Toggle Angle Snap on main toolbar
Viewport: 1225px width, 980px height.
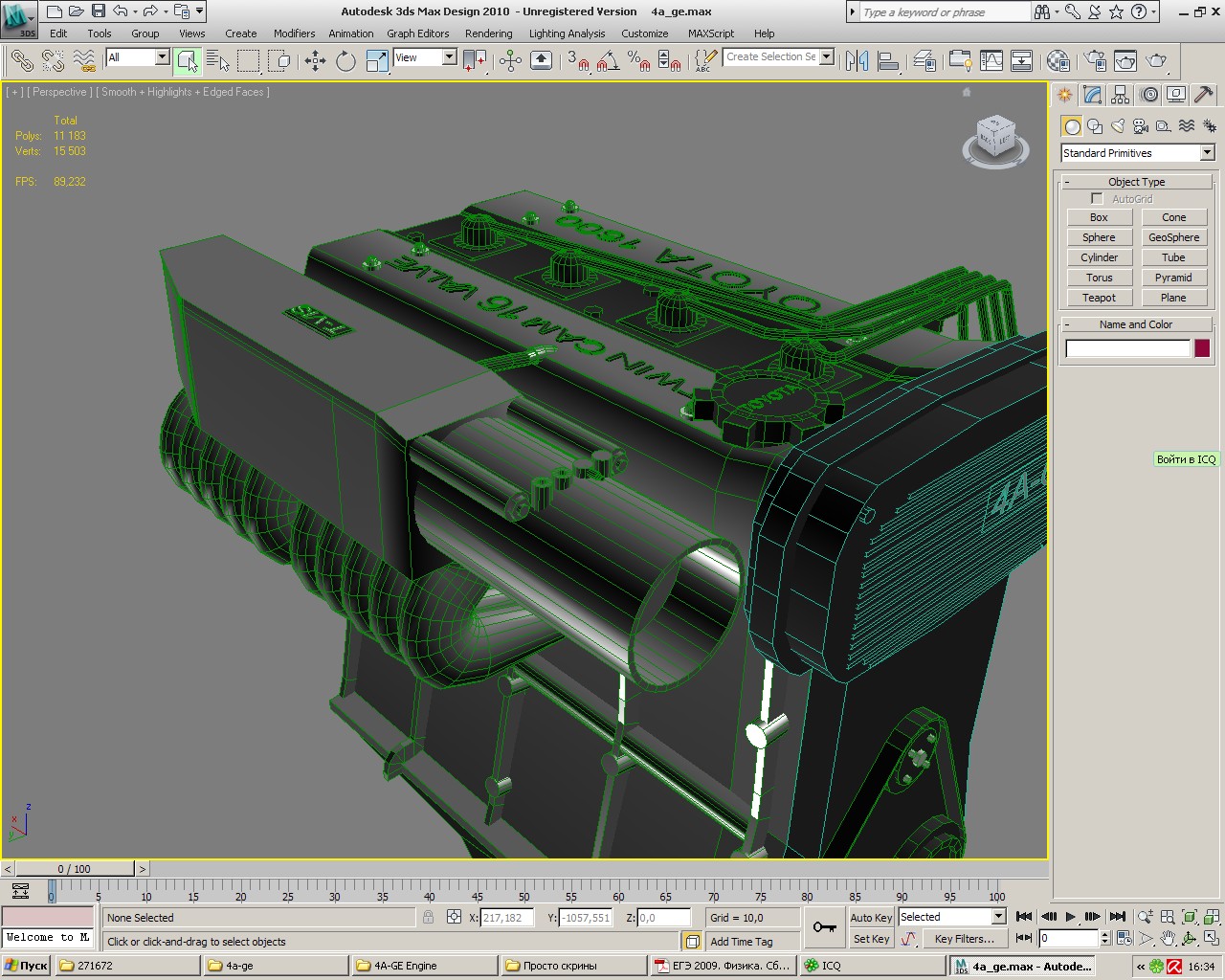pos(609,61)
